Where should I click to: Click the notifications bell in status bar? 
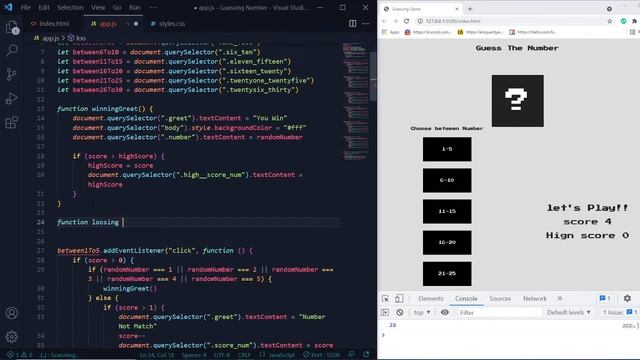coord(366,355)
